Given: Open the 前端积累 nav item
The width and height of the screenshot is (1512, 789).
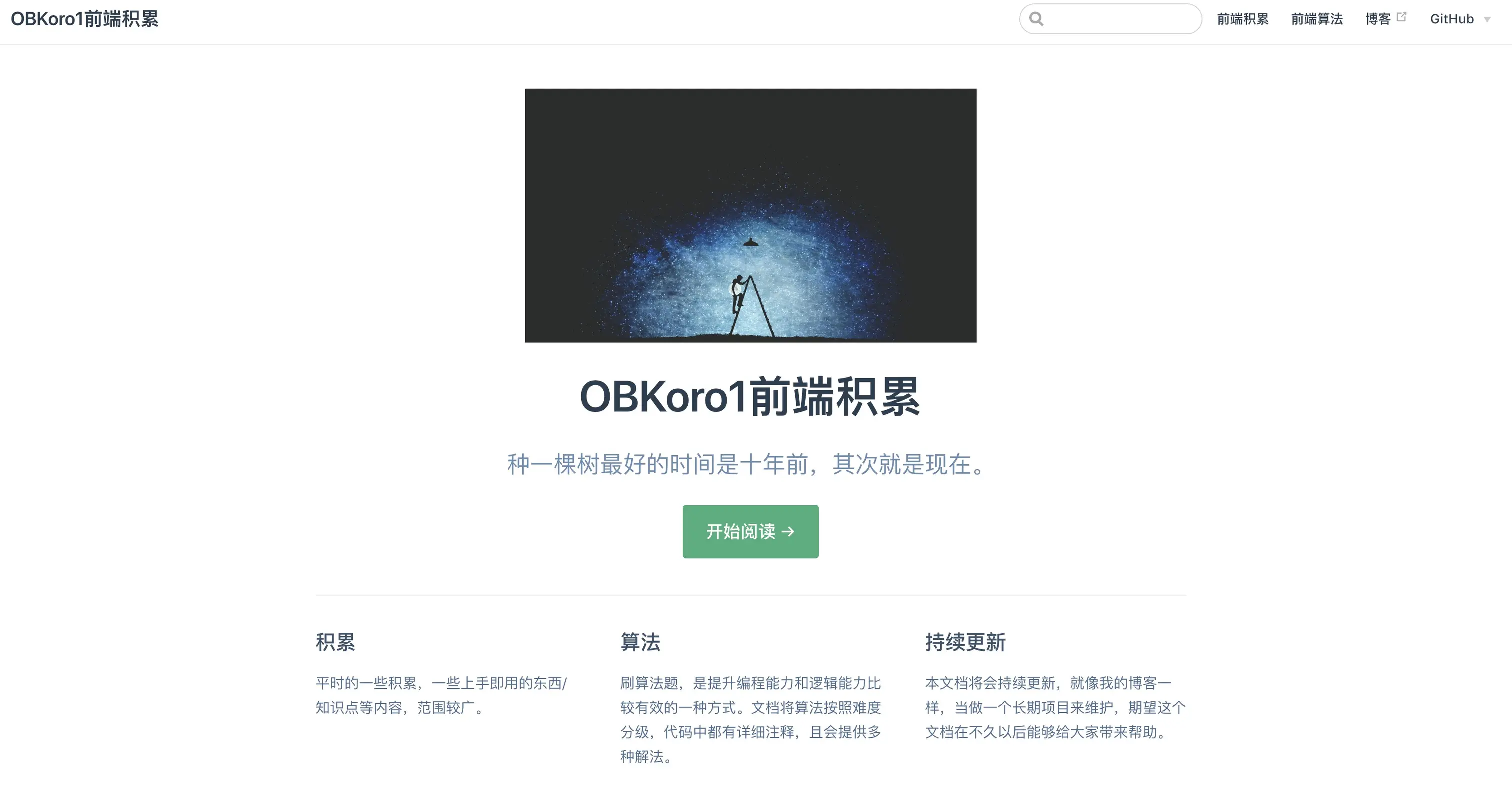Looking at the screenshot, I should point(1242,19).
